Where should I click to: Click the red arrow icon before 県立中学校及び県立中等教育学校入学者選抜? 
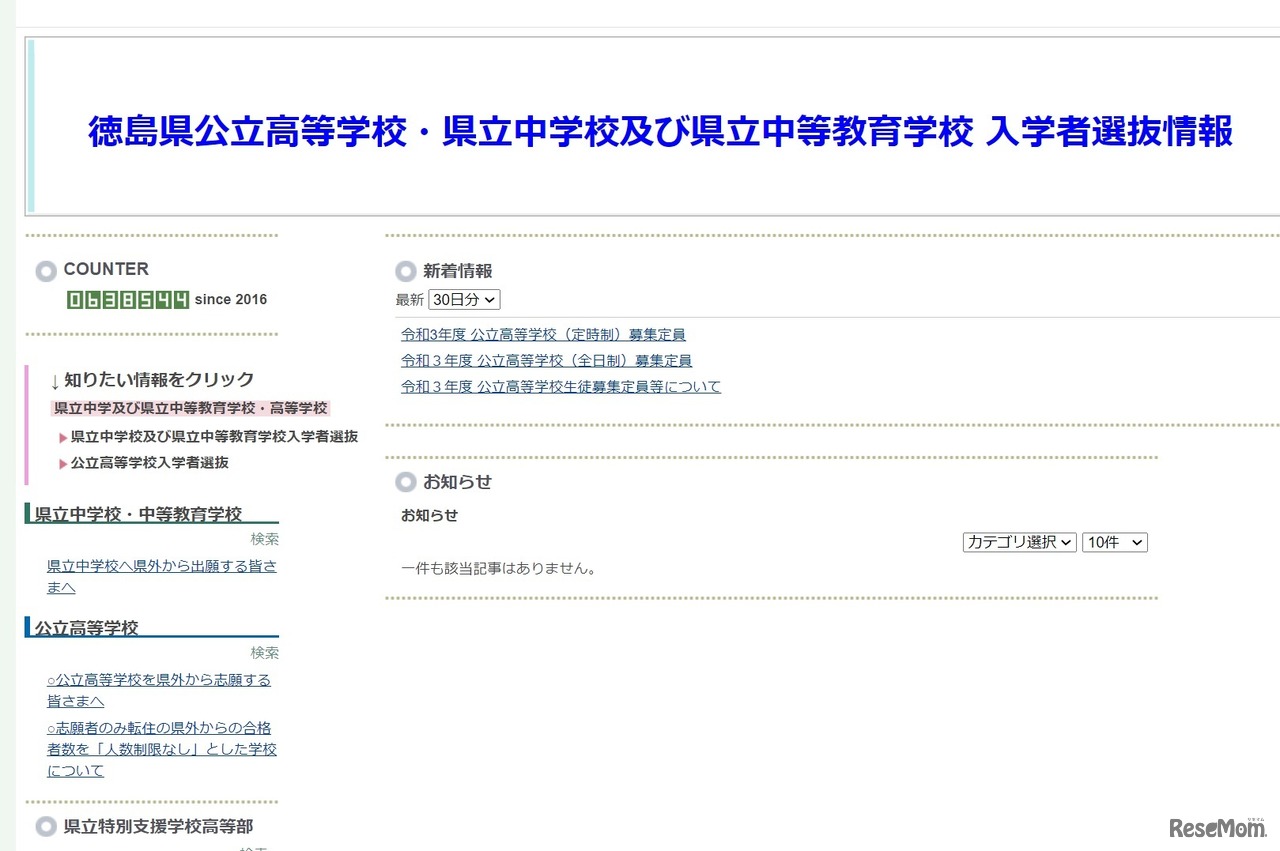pyautogui.click(x=60, y=437)
